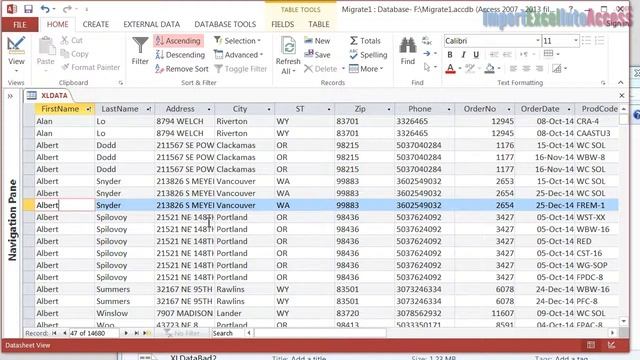Create a New record
640x360 pixels.
[317, 41]
